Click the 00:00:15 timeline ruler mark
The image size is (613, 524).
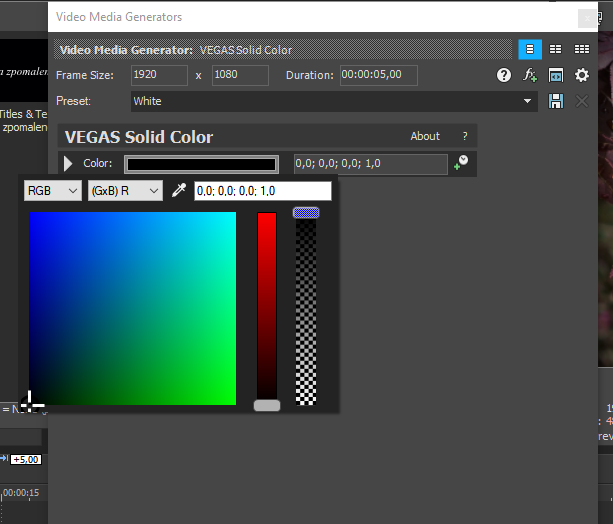point(21,493)
